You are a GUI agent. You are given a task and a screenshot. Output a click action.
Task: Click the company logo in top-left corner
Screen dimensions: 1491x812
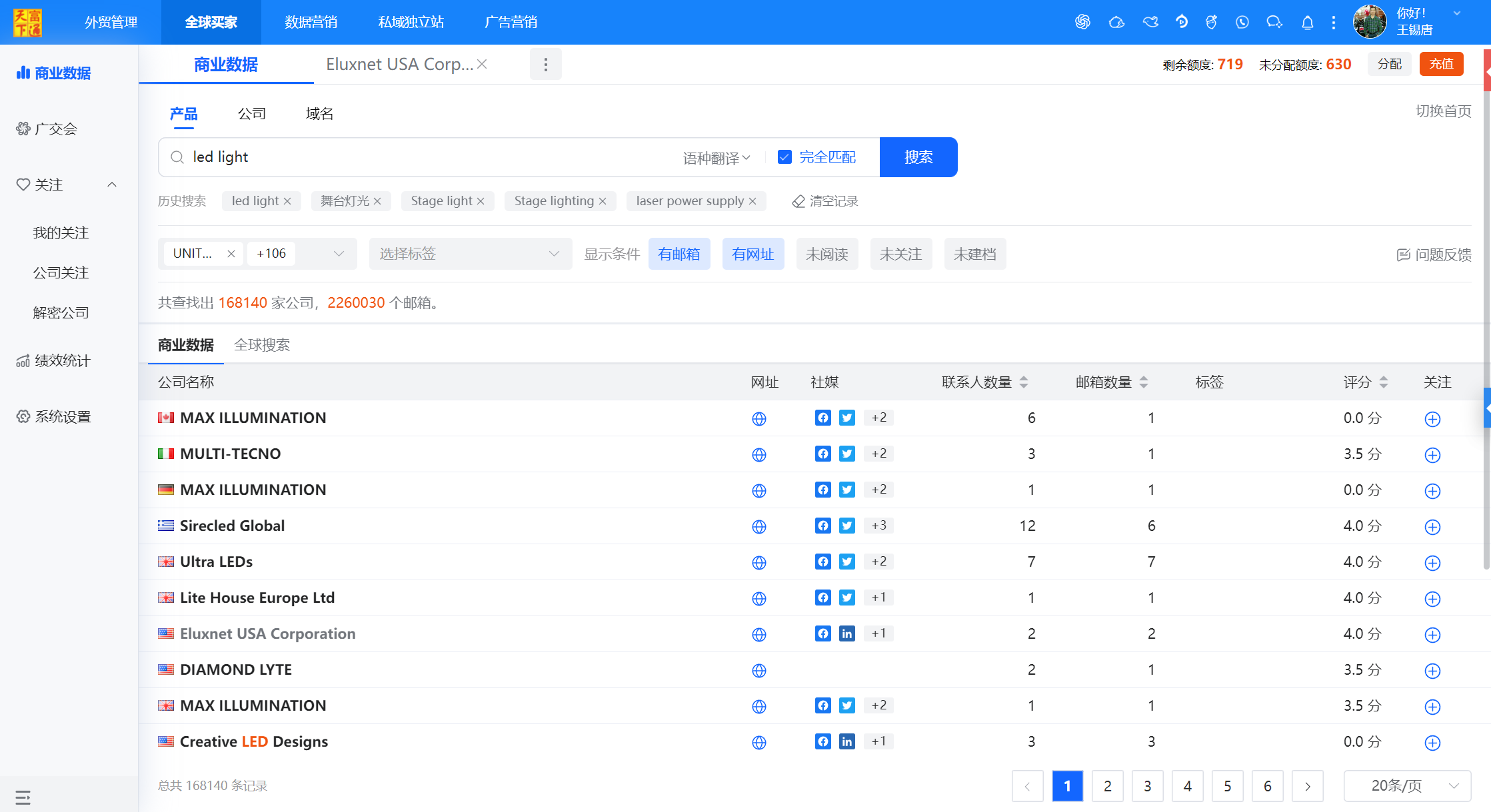tap(27, 22)
